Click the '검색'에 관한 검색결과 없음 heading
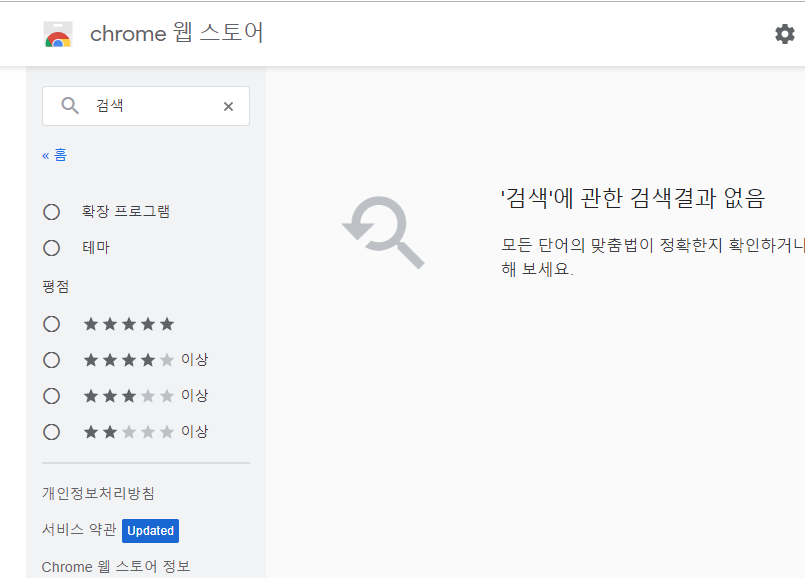The width and height of the screenshot is (805, 578). (x=633, y=198)
